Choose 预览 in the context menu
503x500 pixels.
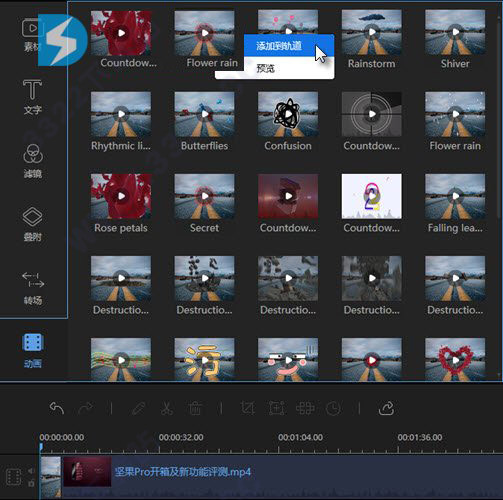289,68
